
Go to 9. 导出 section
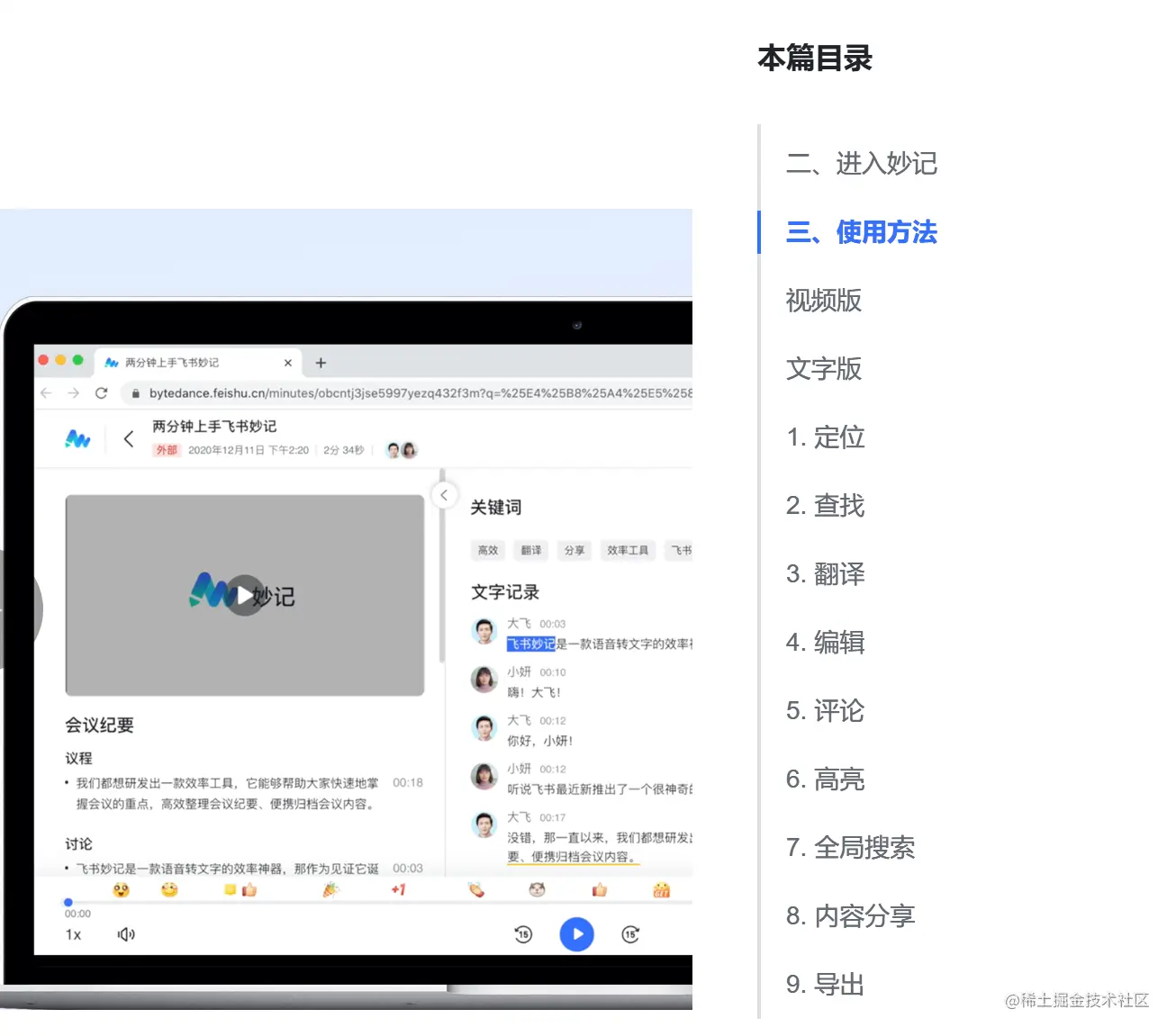(826, 984)
